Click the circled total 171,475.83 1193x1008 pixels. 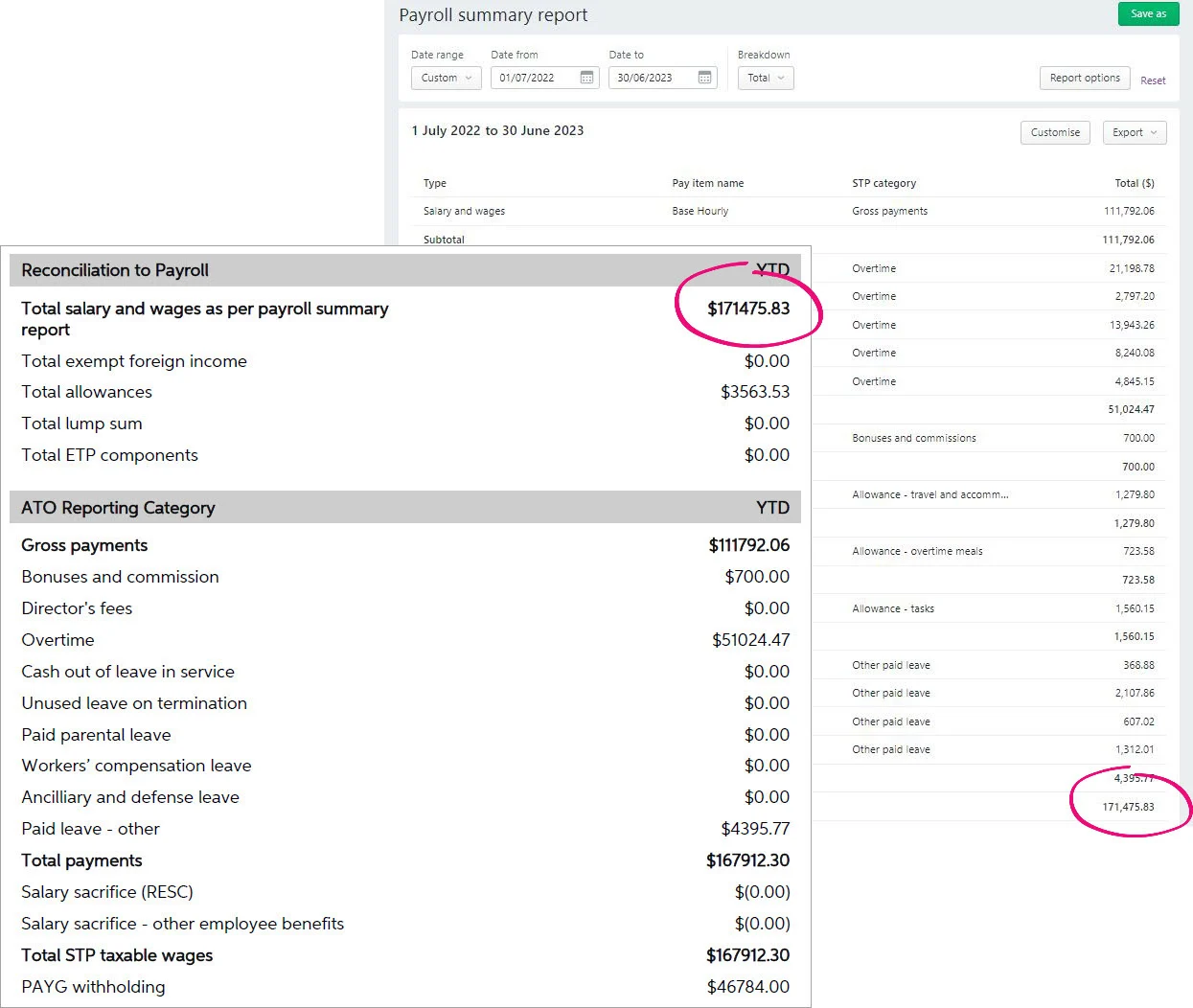1130,807
